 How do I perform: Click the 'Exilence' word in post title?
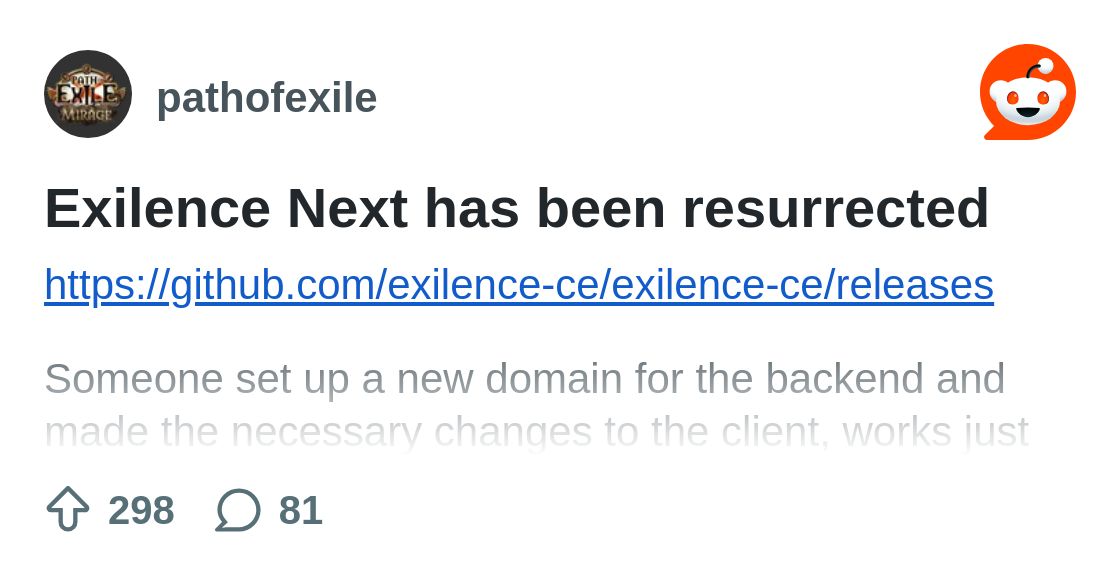pos(158,208)
